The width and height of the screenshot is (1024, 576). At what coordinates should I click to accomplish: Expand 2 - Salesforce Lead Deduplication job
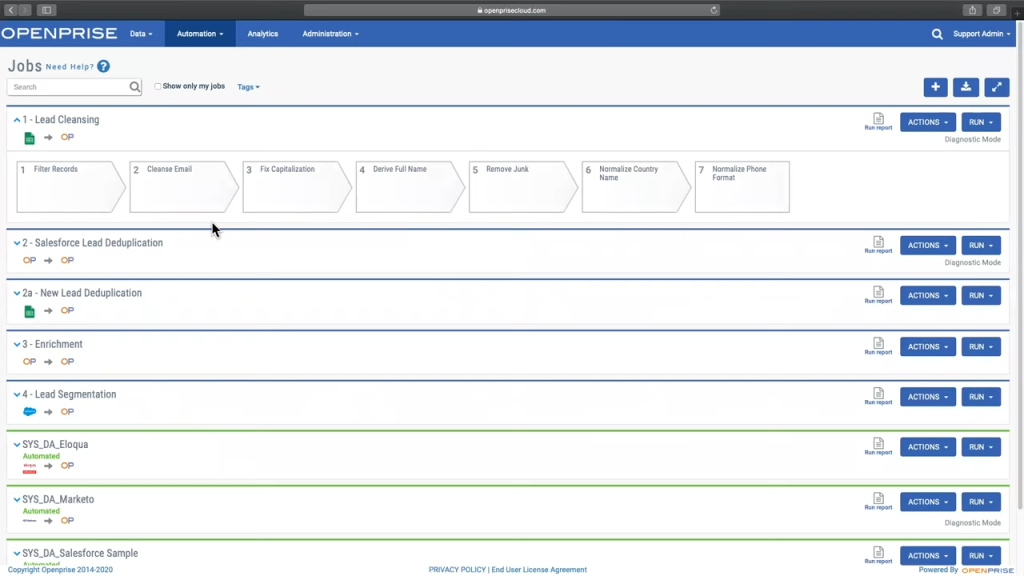coord(17,243)
